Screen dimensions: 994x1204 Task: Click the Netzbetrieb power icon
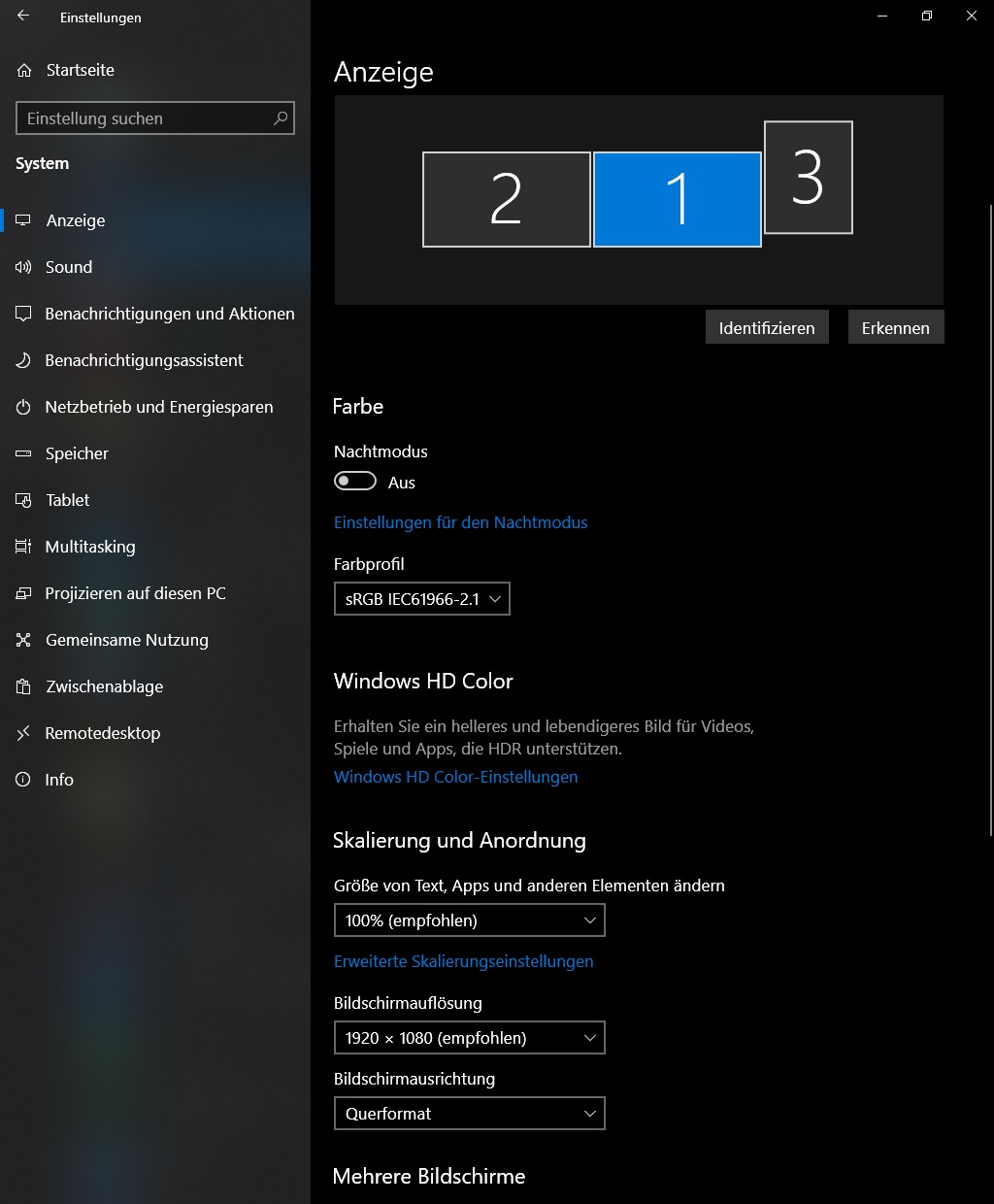point(23,407)
